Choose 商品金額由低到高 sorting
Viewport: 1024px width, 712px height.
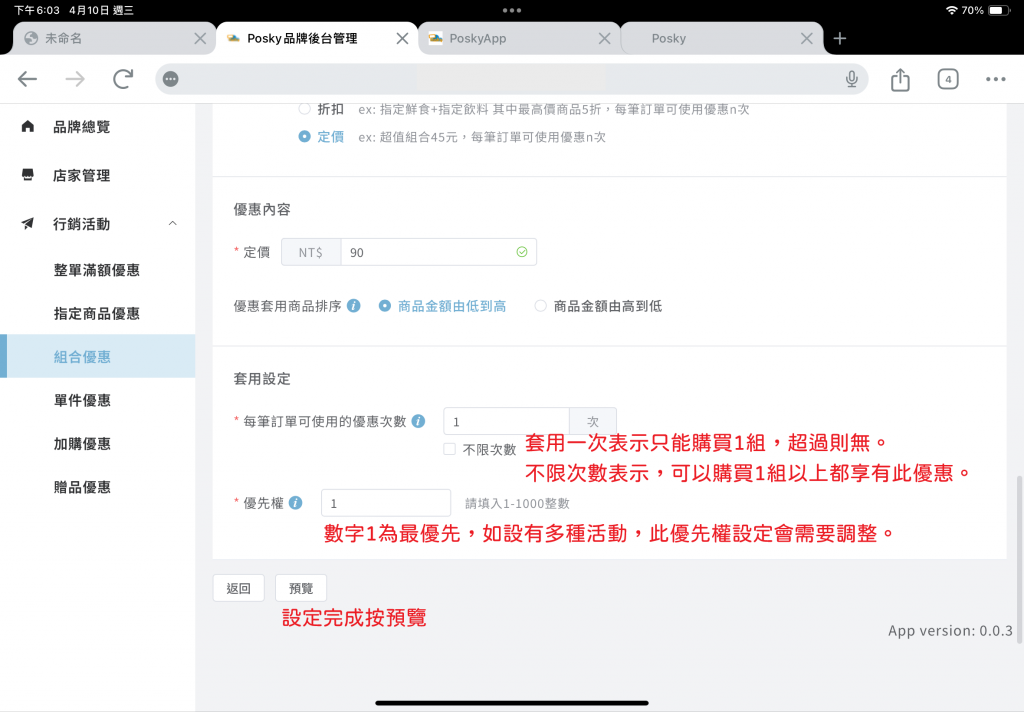coord(385,306)
